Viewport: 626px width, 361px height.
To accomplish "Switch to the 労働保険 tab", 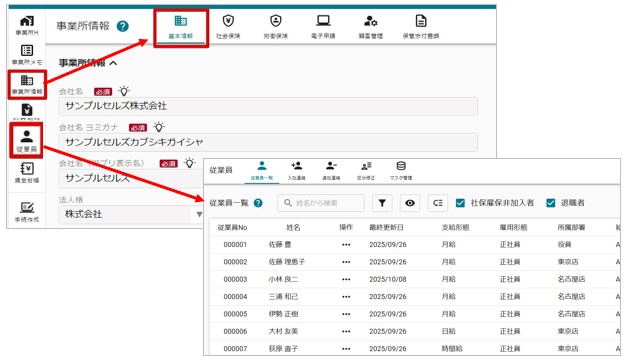I will click(275, 27).
